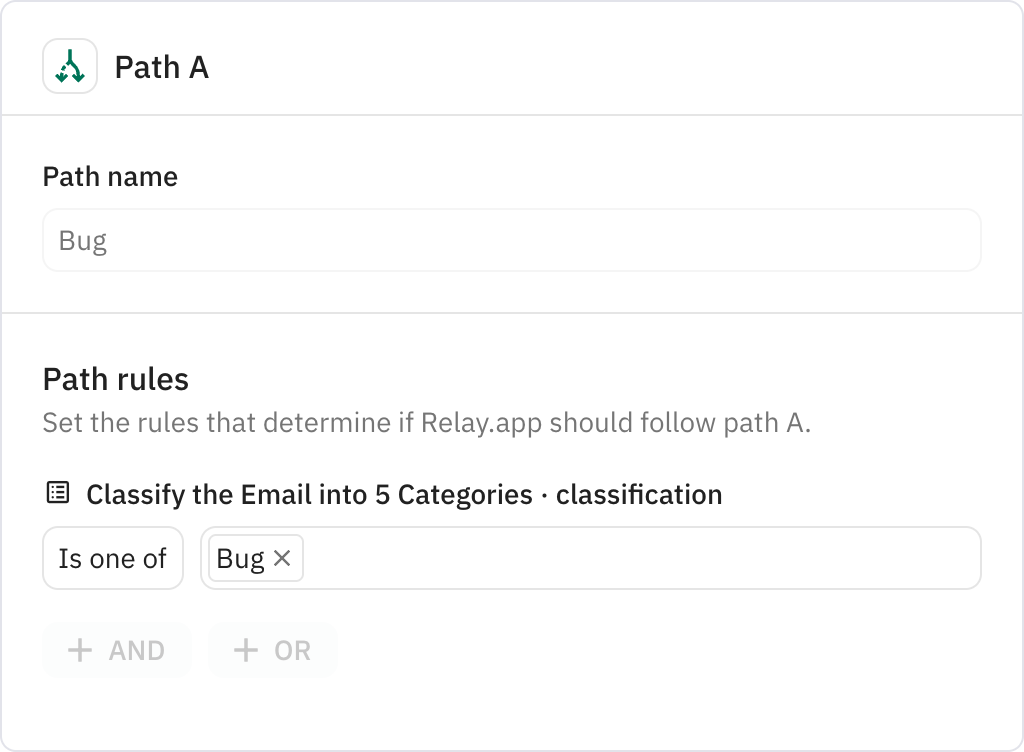The height and width of the screenshot is (752, 1024).
Task: Click the Path name input showing Bug
Action: (x=511, y=240)
